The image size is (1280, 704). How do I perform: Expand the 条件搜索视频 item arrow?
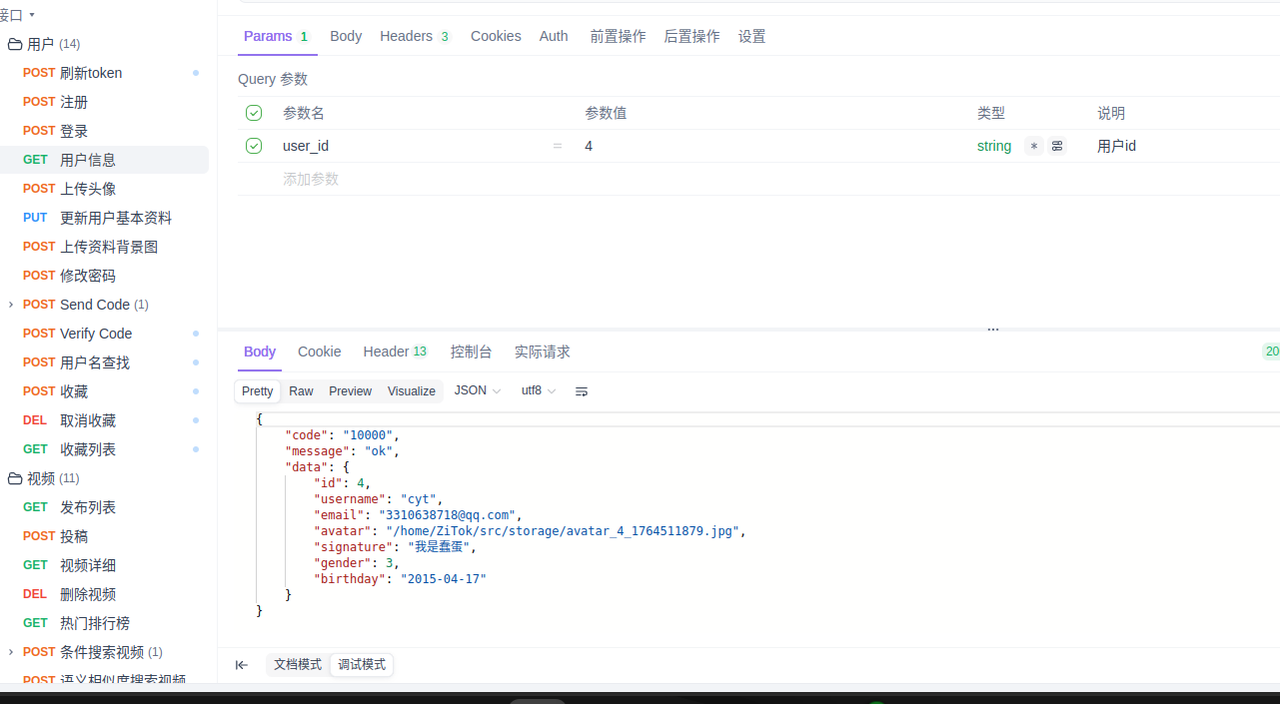(x=11, y=652)
